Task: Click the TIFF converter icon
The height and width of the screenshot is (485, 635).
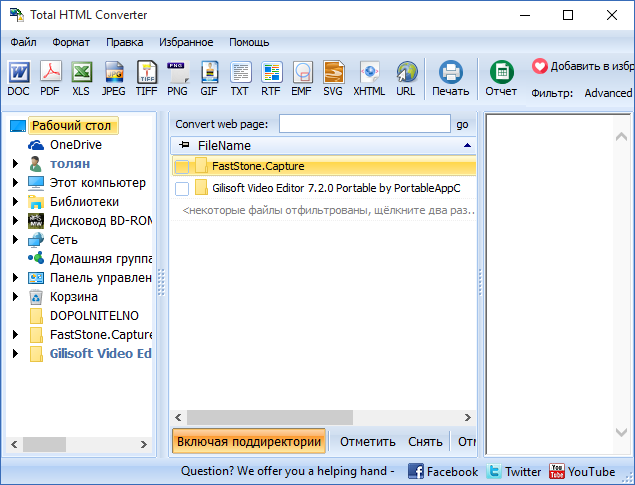Action: pos(146,78)
